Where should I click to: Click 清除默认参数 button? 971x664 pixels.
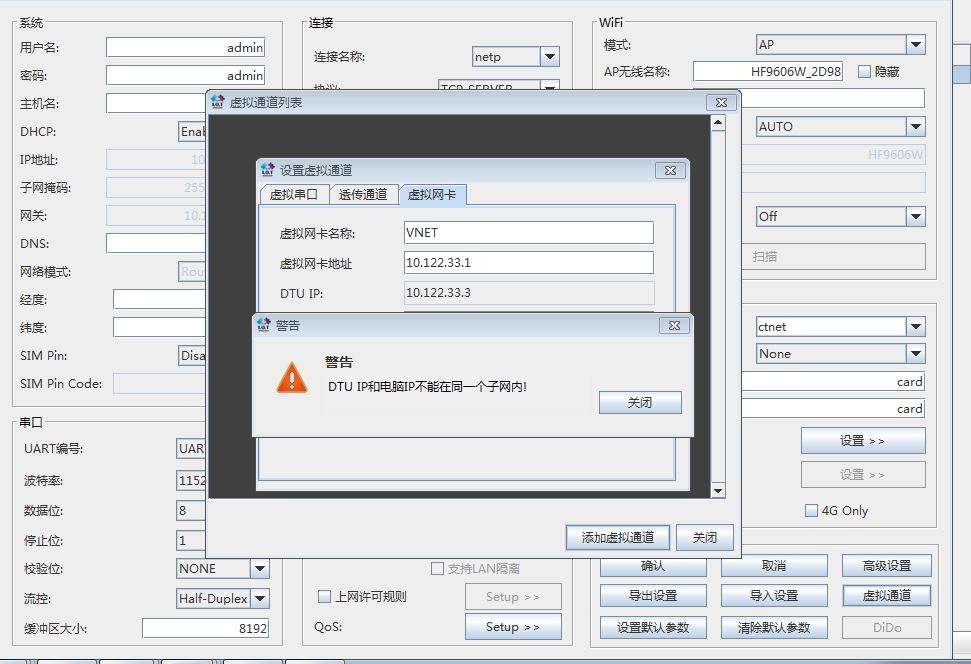[774, 627]
